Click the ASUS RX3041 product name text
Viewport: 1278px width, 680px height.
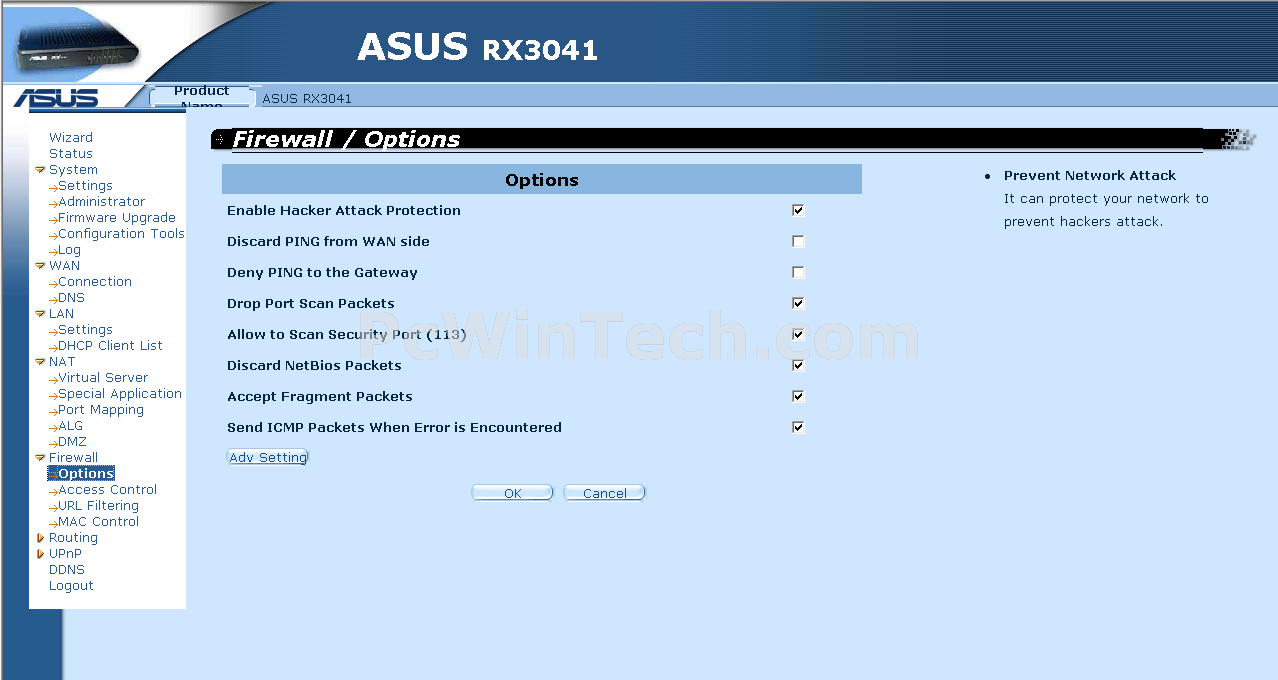307,98
